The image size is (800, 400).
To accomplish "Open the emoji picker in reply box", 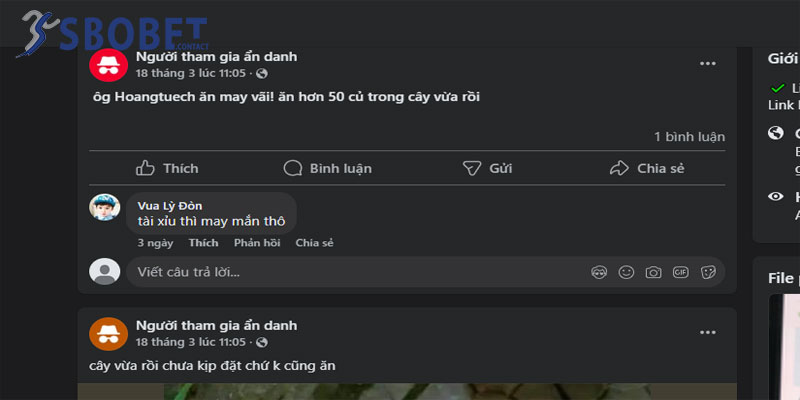I will [x=626, y=272].
